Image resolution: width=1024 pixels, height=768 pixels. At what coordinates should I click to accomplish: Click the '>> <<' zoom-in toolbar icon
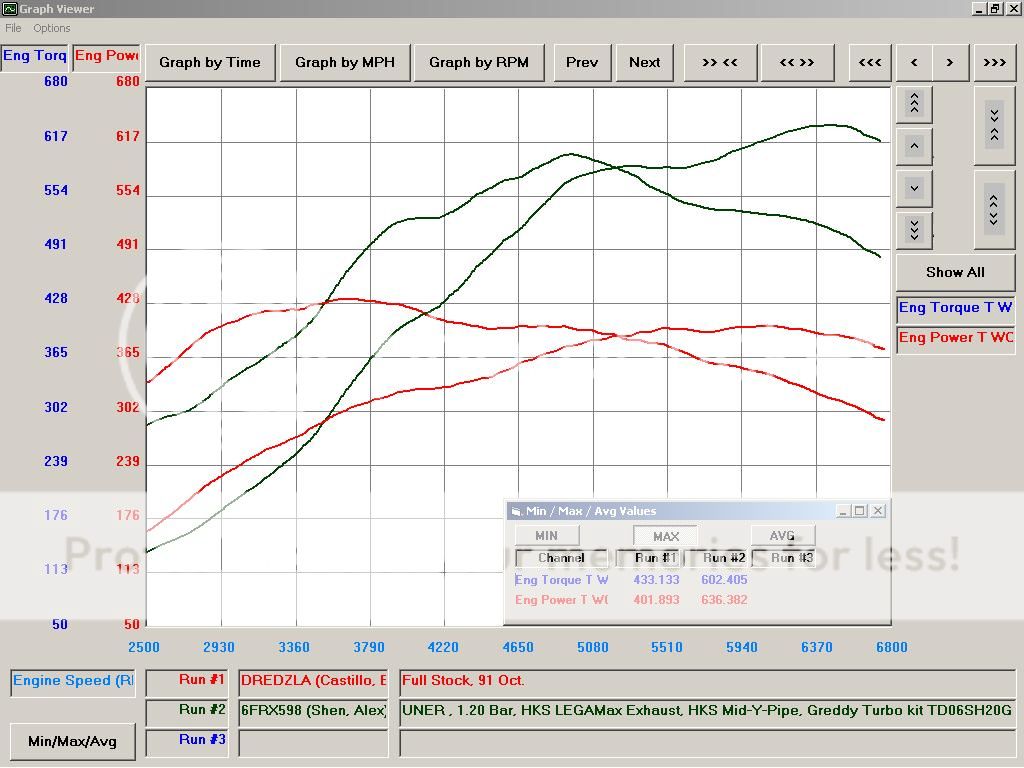[719, 62]
